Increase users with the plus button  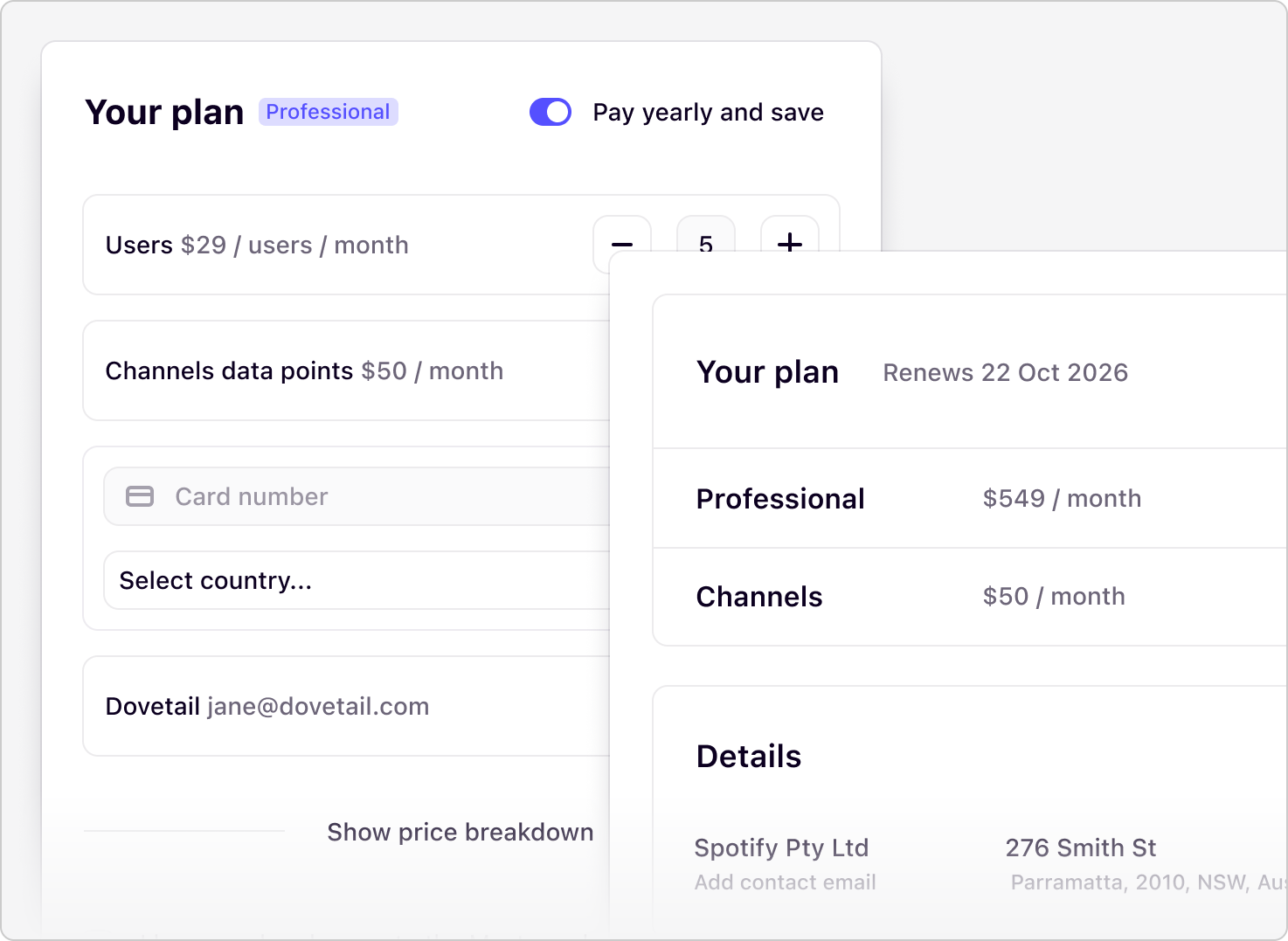tap(790, 234)
